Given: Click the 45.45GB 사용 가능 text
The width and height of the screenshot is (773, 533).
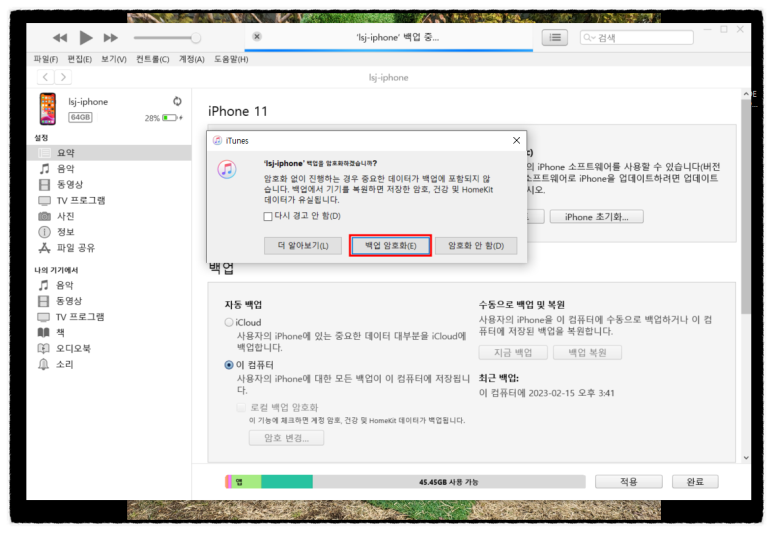Looking at the screenshot, I should (449, 482).
